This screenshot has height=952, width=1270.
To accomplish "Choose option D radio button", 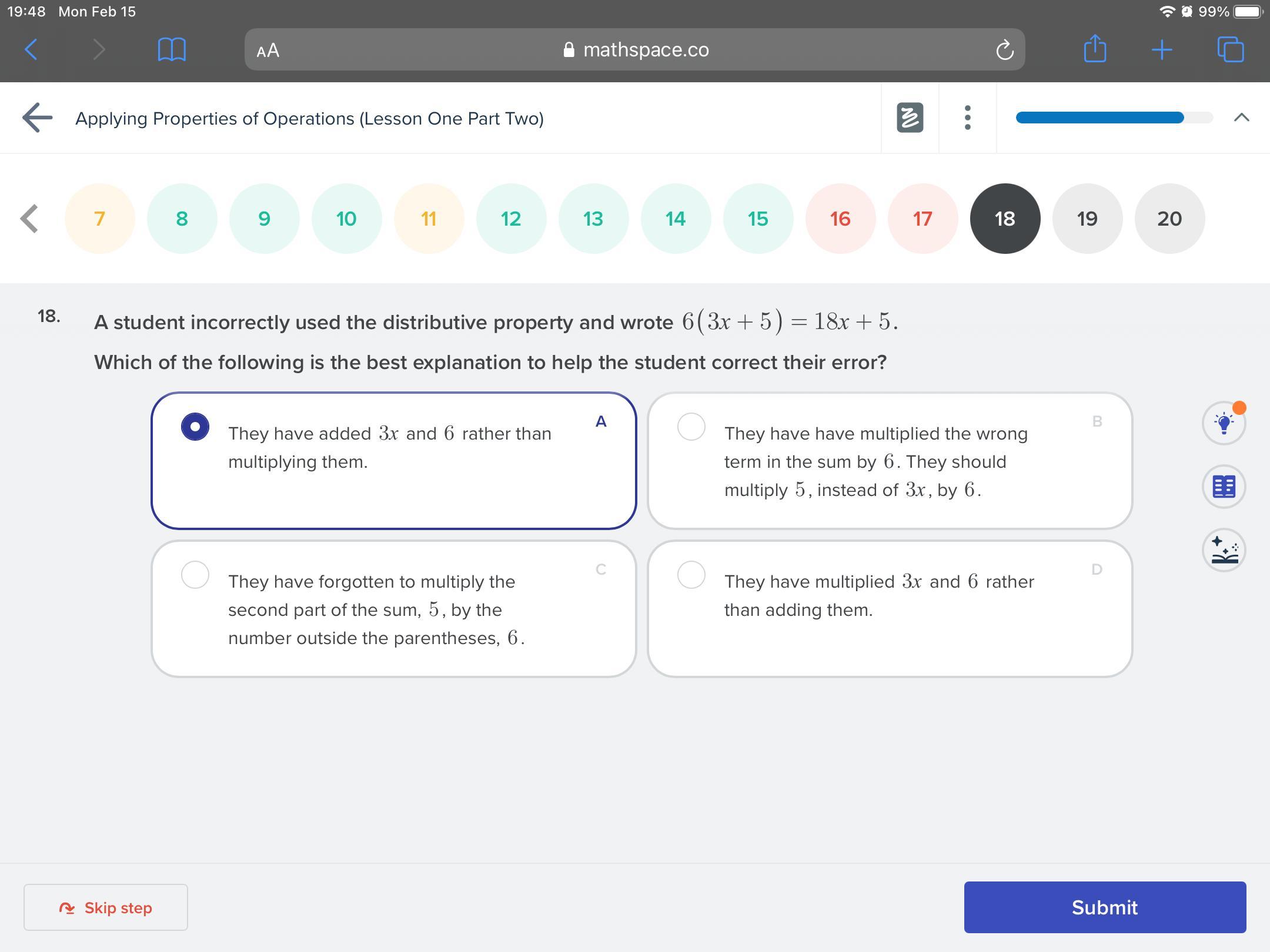I will point(691,575).
